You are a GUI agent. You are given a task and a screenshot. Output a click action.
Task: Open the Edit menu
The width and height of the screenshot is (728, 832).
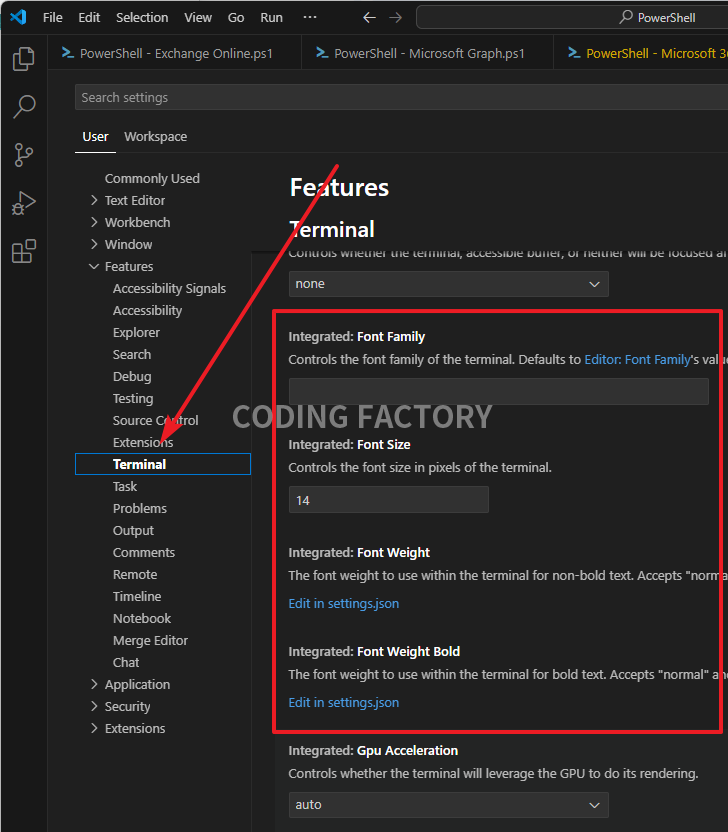[89, 18]
